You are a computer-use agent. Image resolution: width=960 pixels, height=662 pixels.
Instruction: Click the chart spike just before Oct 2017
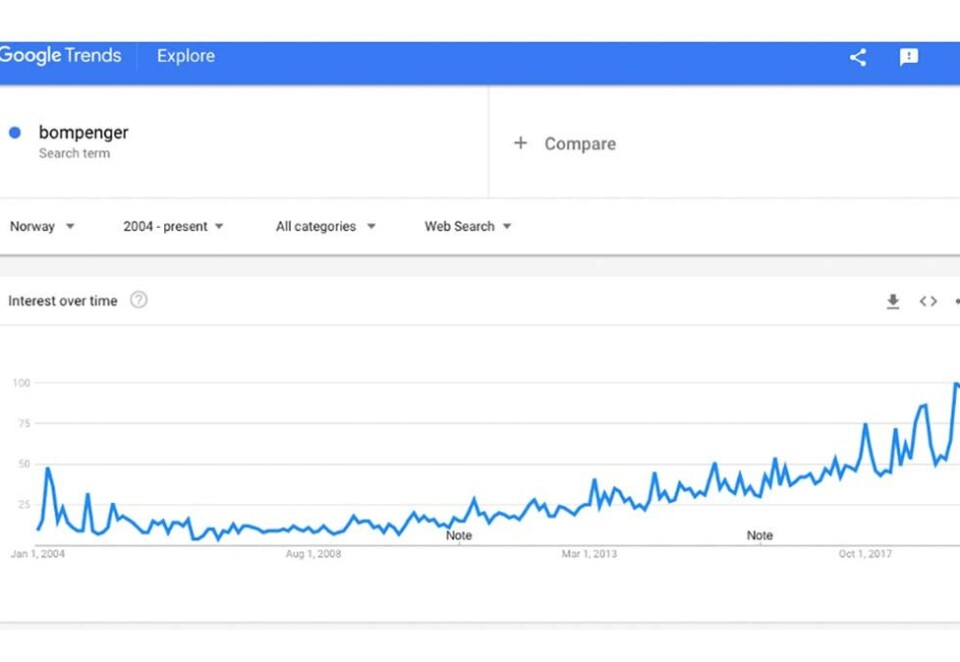point(865,425)
